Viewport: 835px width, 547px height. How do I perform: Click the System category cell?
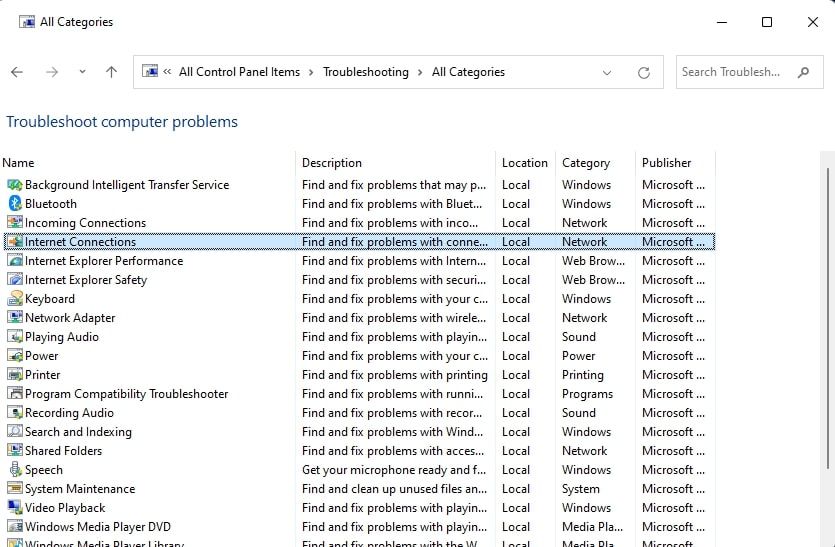click(x=580, y=488)
